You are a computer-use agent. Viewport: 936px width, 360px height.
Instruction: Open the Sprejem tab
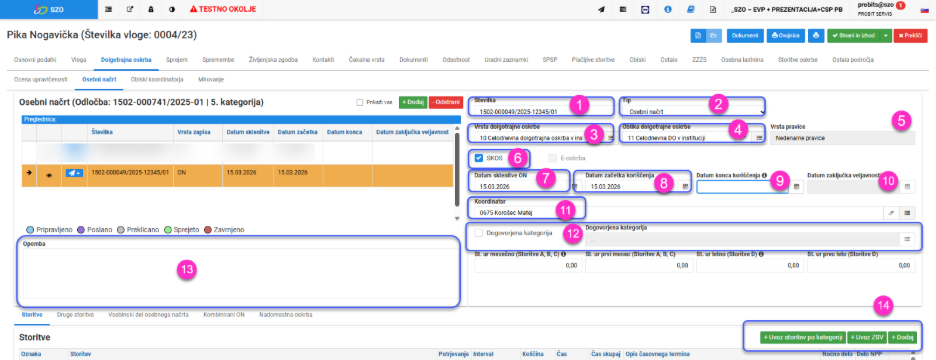coord(177,60)
